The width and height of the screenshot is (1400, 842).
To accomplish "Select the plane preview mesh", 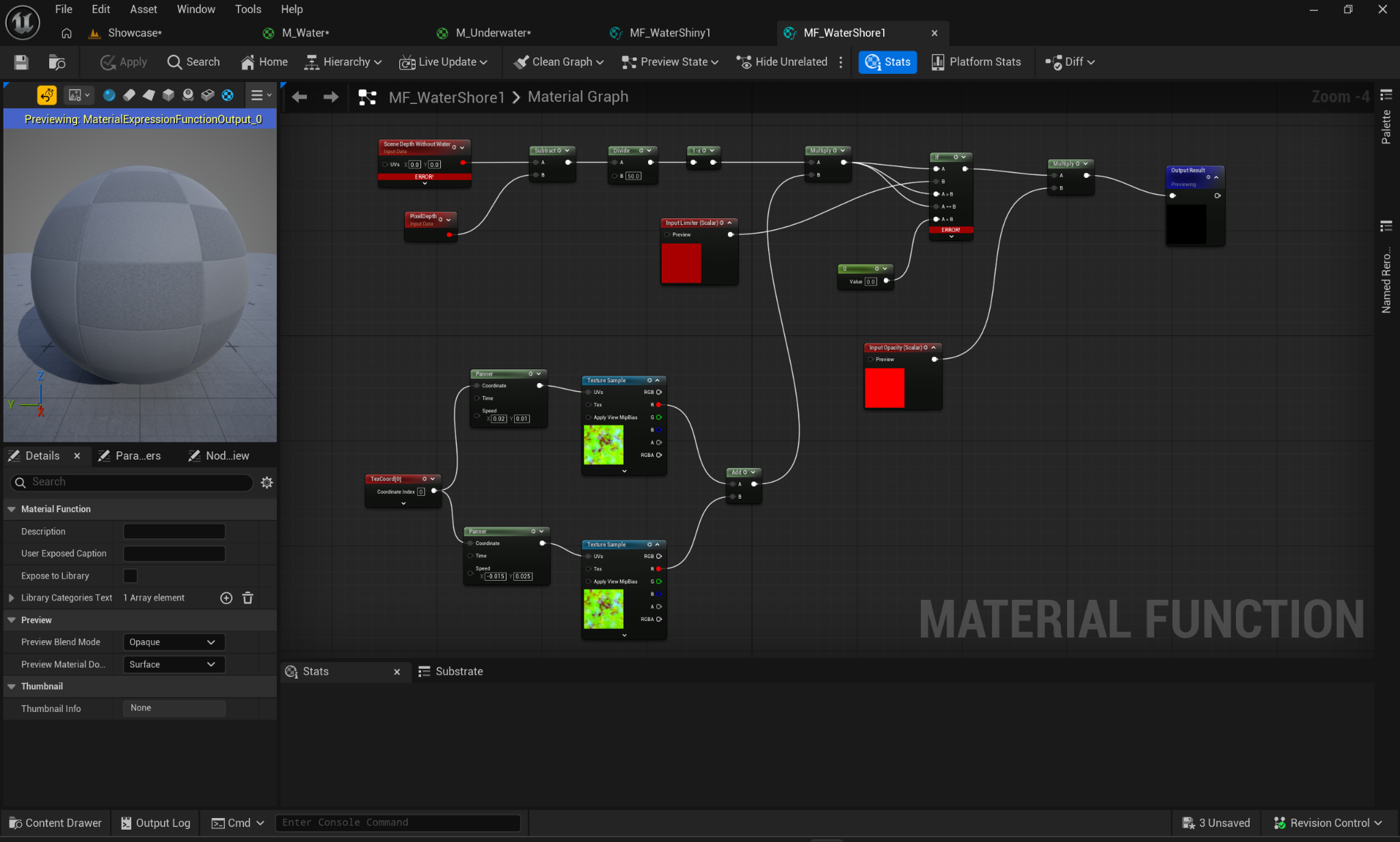I will point(148,95).
